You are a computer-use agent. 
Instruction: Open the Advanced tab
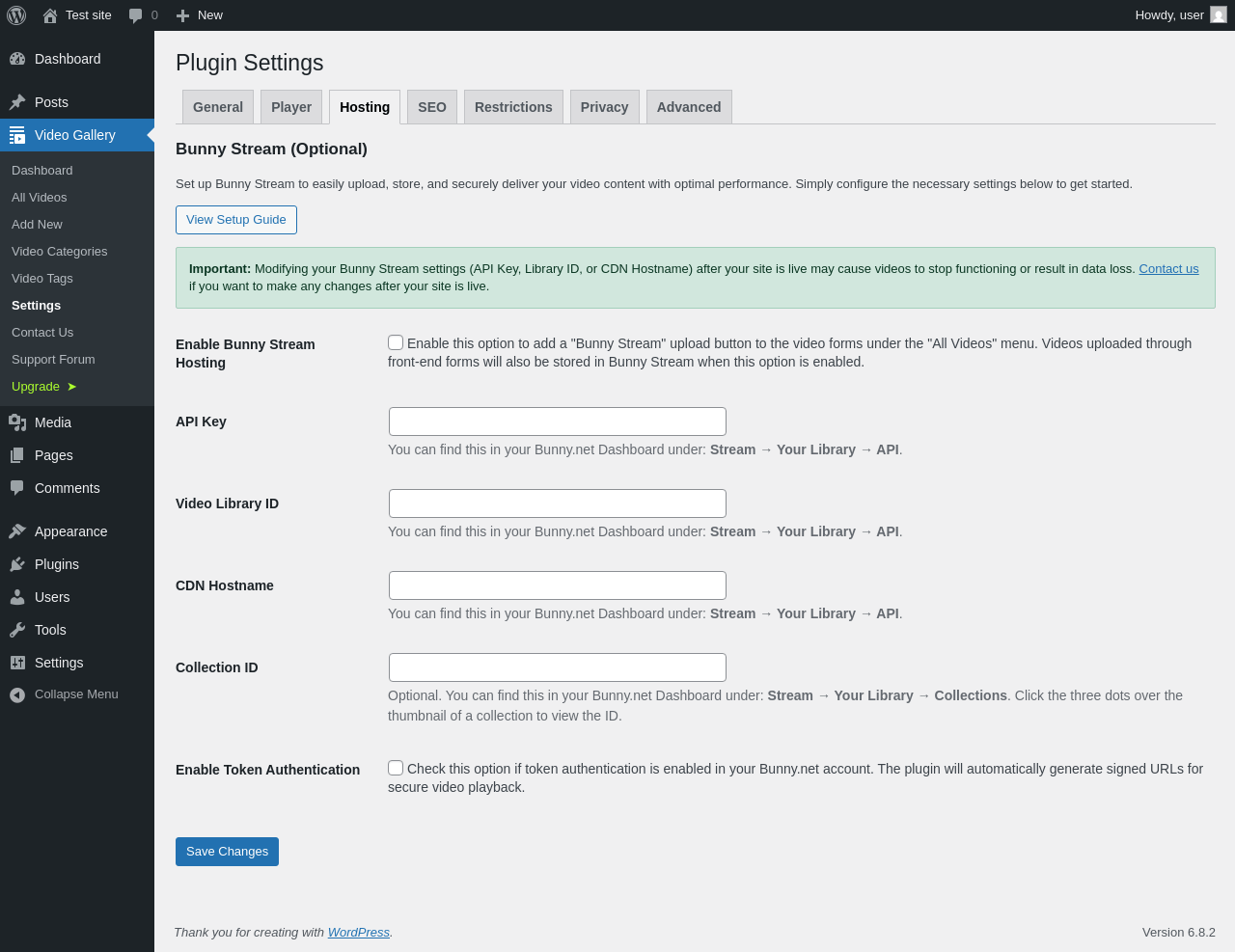689,107
